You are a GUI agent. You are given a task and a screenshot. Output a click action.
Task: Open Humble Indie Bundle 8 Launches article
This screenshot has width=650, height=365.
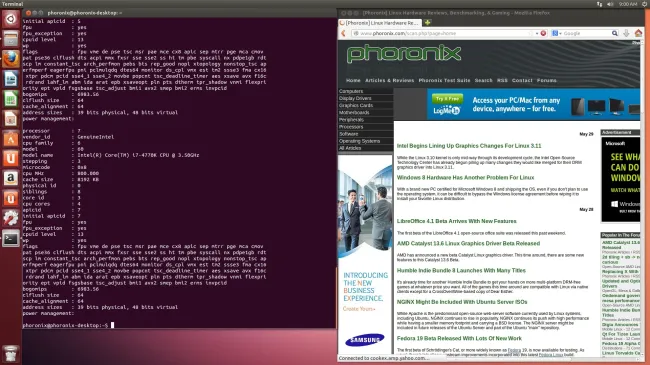pos(461,270)
